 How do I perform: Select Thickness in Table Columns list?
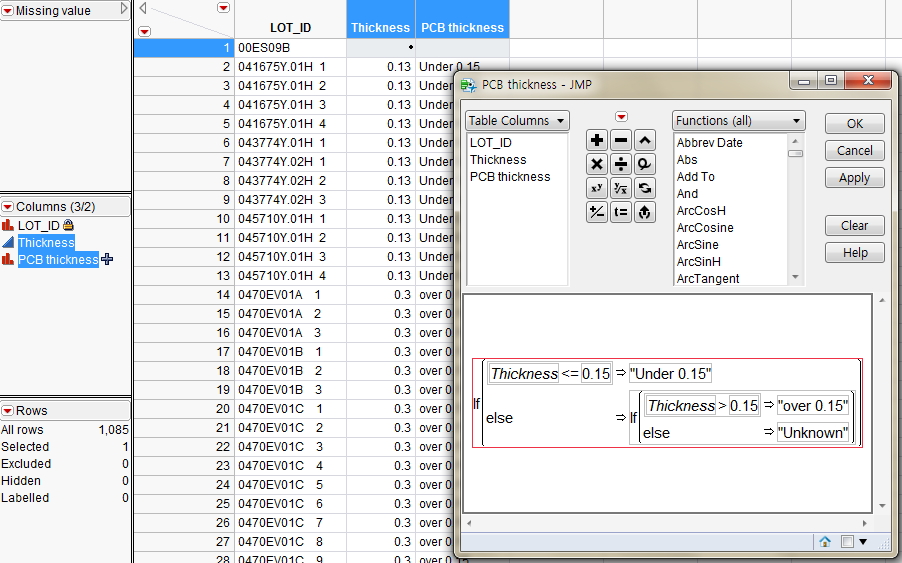498,160
